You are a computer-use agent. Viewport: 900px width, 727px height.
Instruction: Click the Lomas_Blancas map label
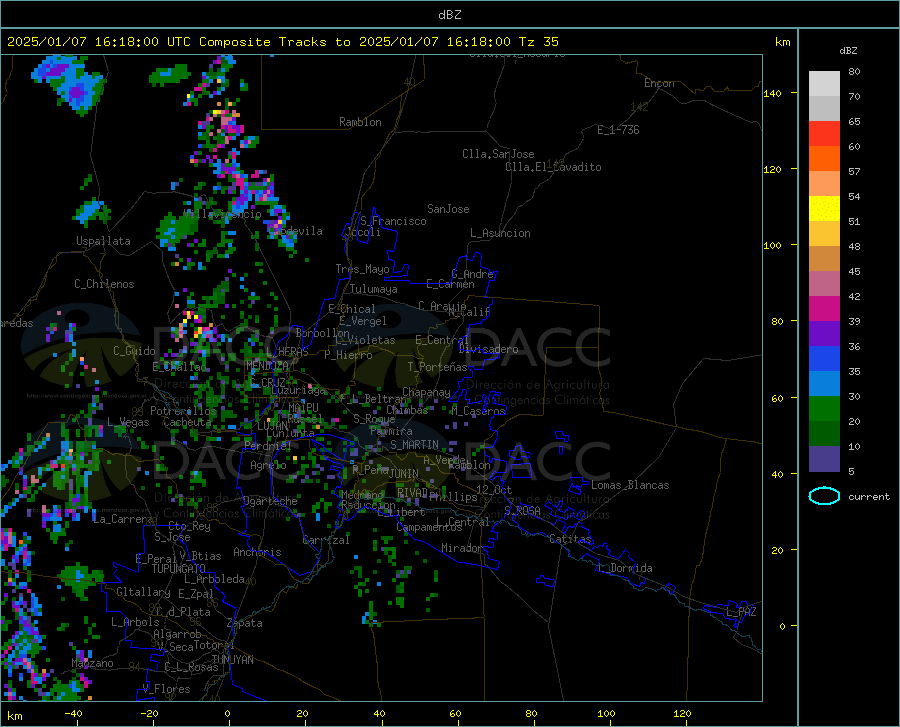pos(630,485)
